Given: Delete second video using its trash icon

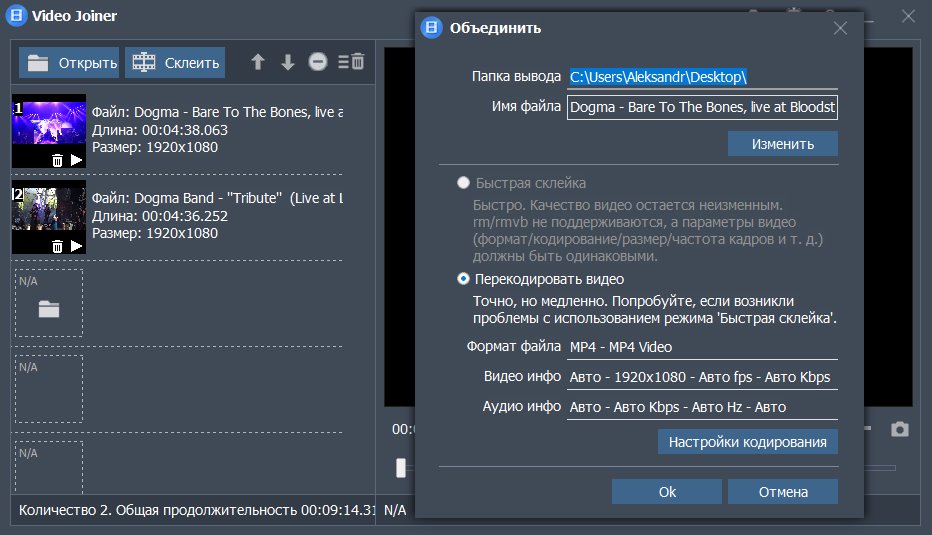Looking at the screenshot, I should [58, 246].
